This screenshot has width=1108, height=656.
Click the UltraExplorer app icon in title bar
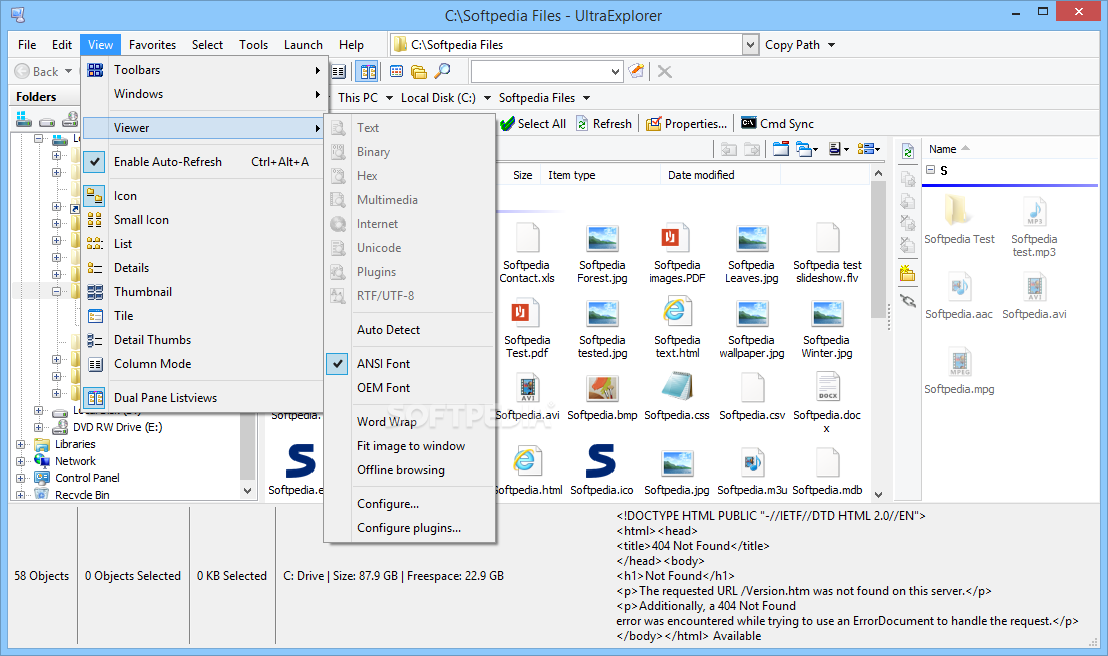[18, 14]
